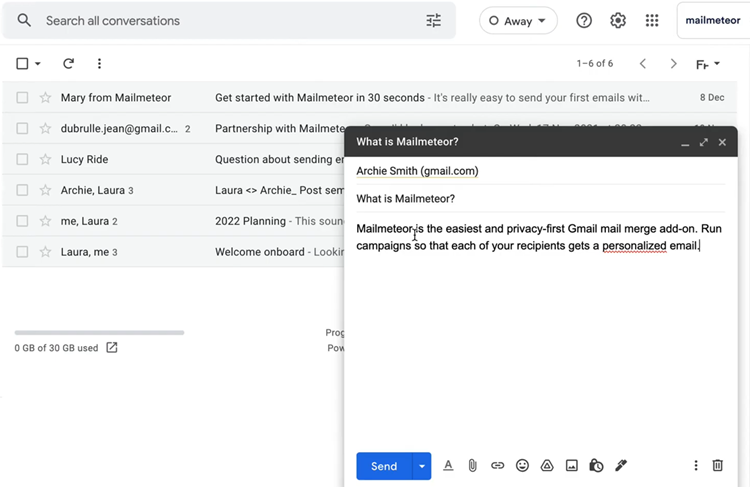Select Archie, Laura email checkbox
Screen dimensions: 750x487
point(22,190)
